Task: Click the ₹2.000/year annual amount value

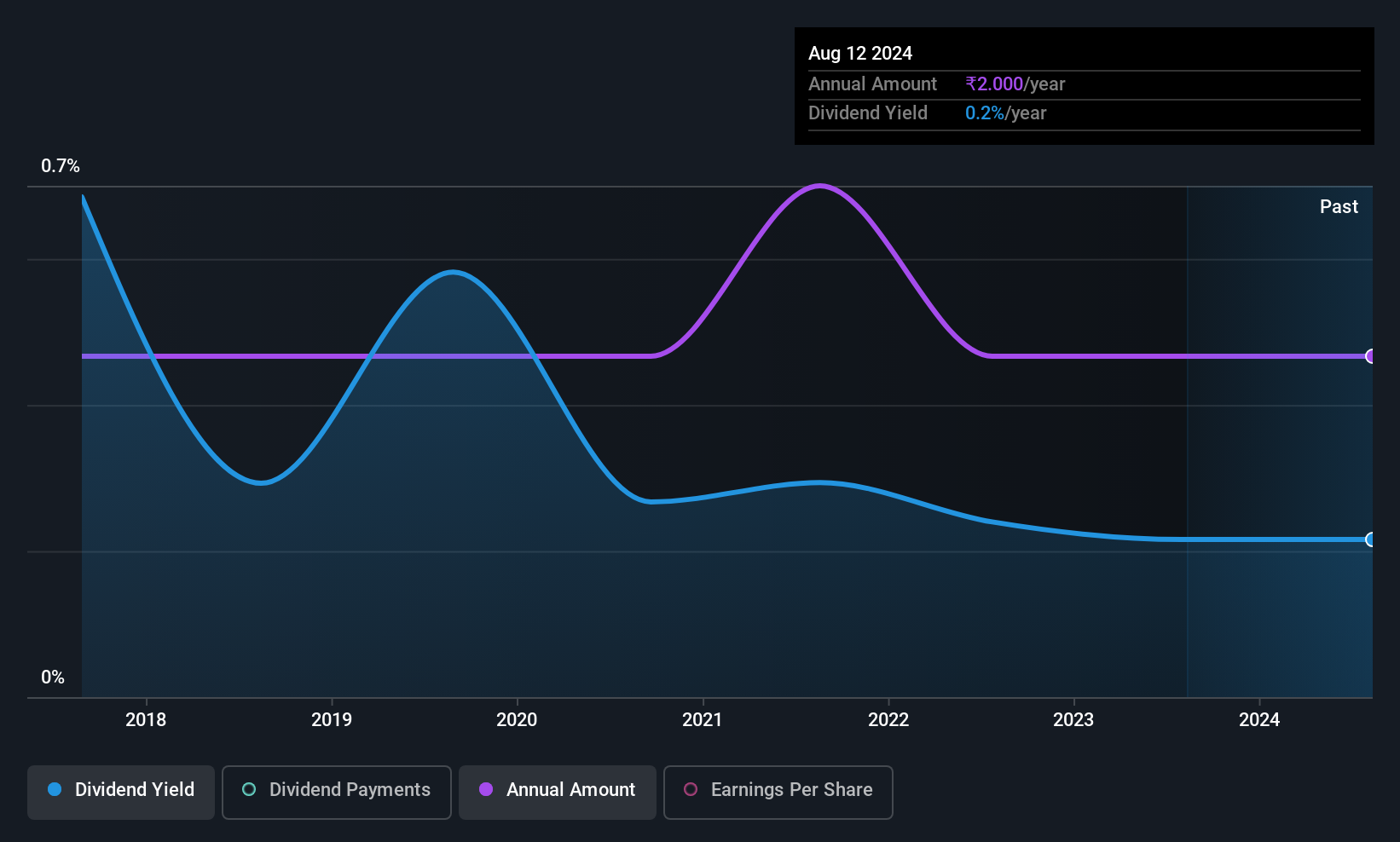Action: click(1015, 84)
